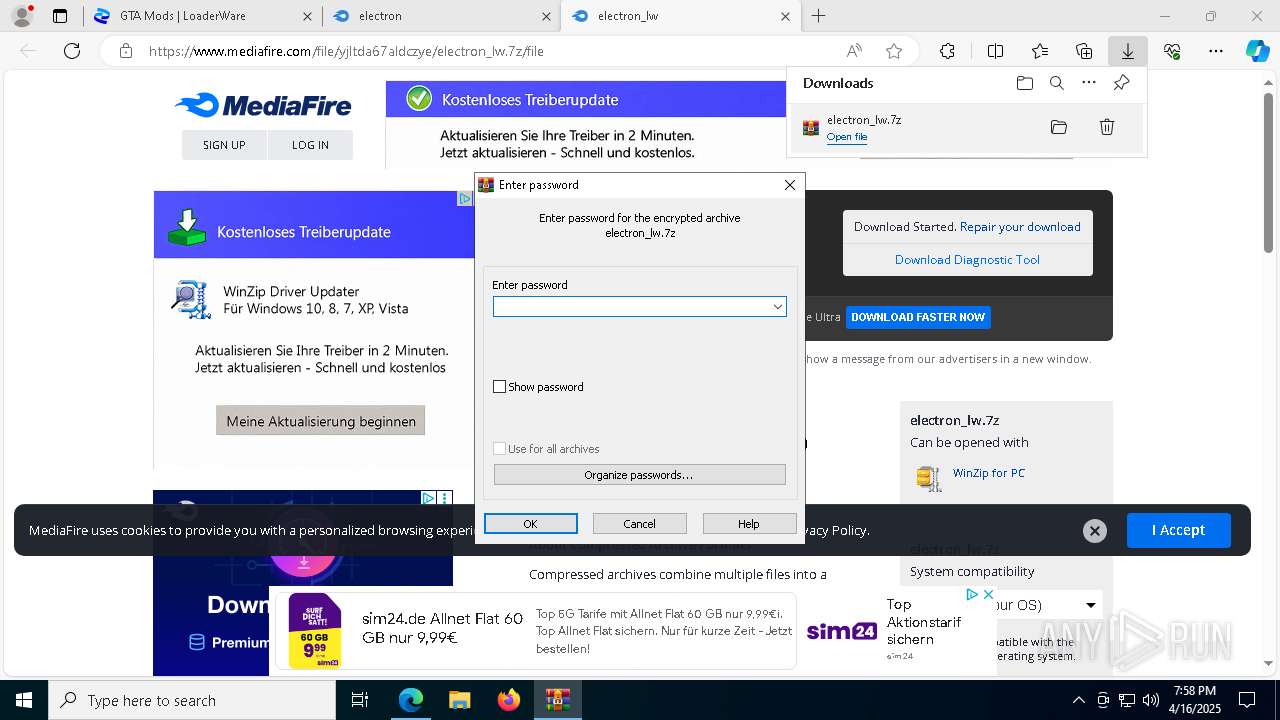Close the electron_lw tab
This screenshot has height=720, width=1280.
[x=785, y=16]
